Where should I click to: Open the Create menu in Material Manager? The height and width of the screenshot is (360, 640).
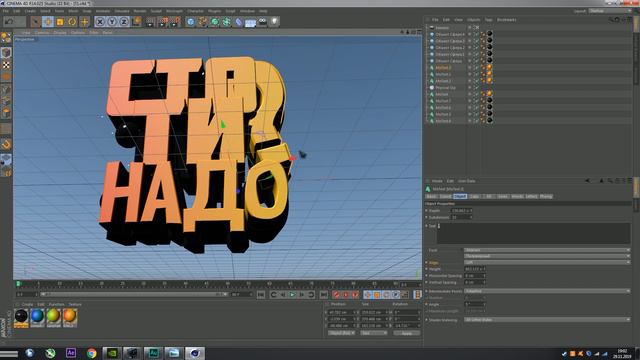coord(27,304)
